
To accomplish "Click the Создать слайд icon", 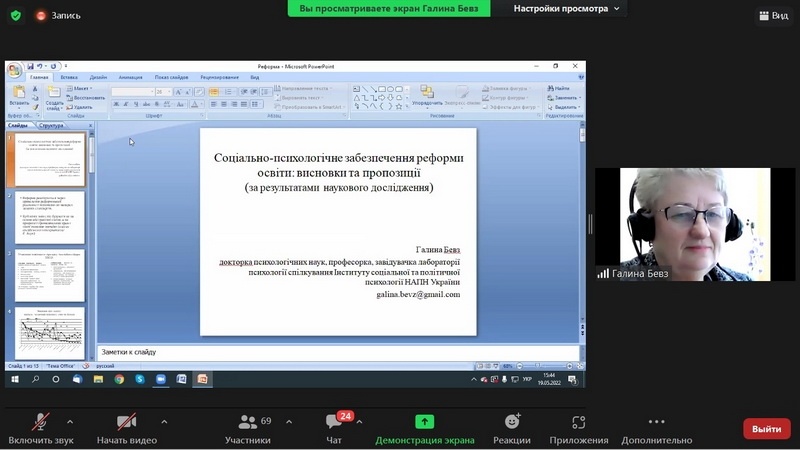I will 54,92.
